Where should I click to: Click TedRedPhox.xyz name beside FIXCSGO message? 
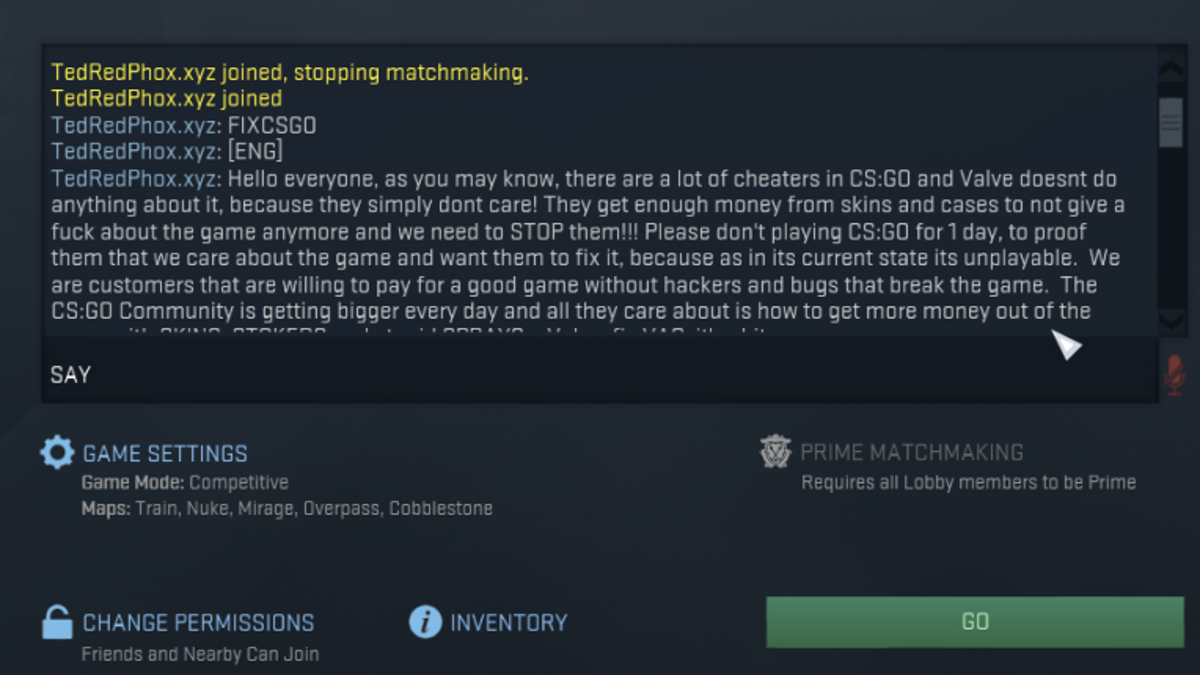[x=134, y=125]
